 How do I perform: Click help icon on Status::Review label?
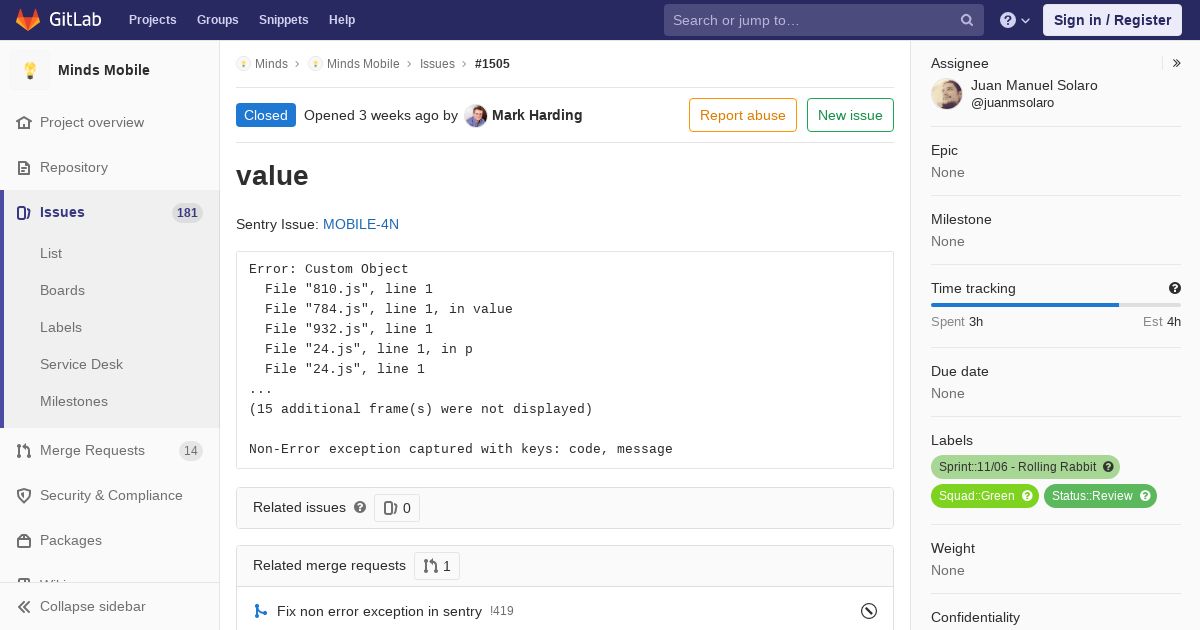click(x=1146, y=496)
